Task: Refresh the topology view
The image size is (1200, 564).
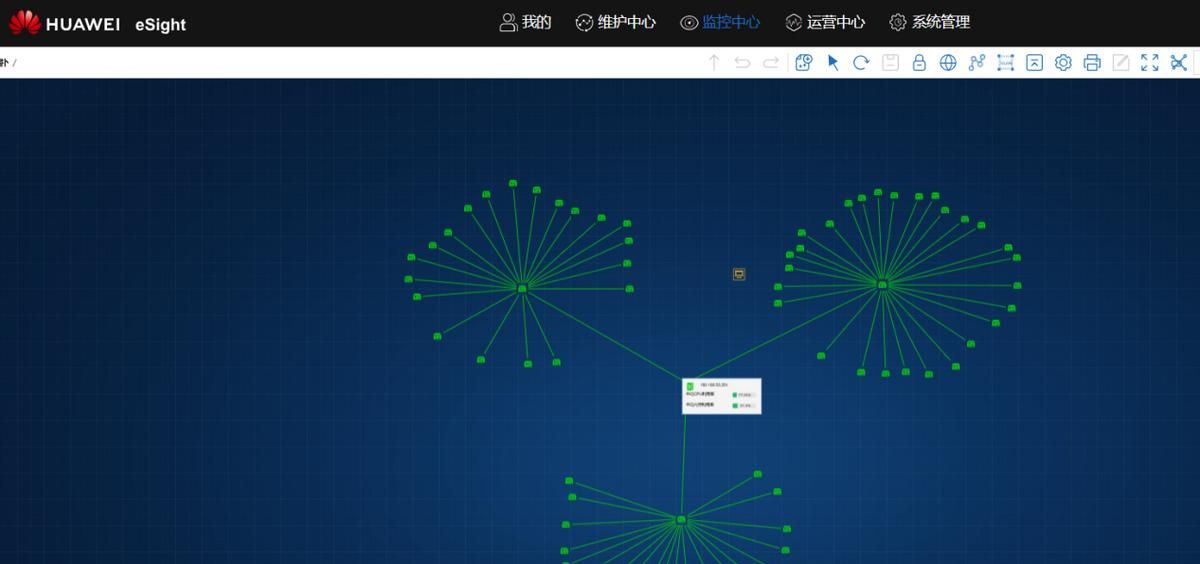Action: [x=861, y=63]
